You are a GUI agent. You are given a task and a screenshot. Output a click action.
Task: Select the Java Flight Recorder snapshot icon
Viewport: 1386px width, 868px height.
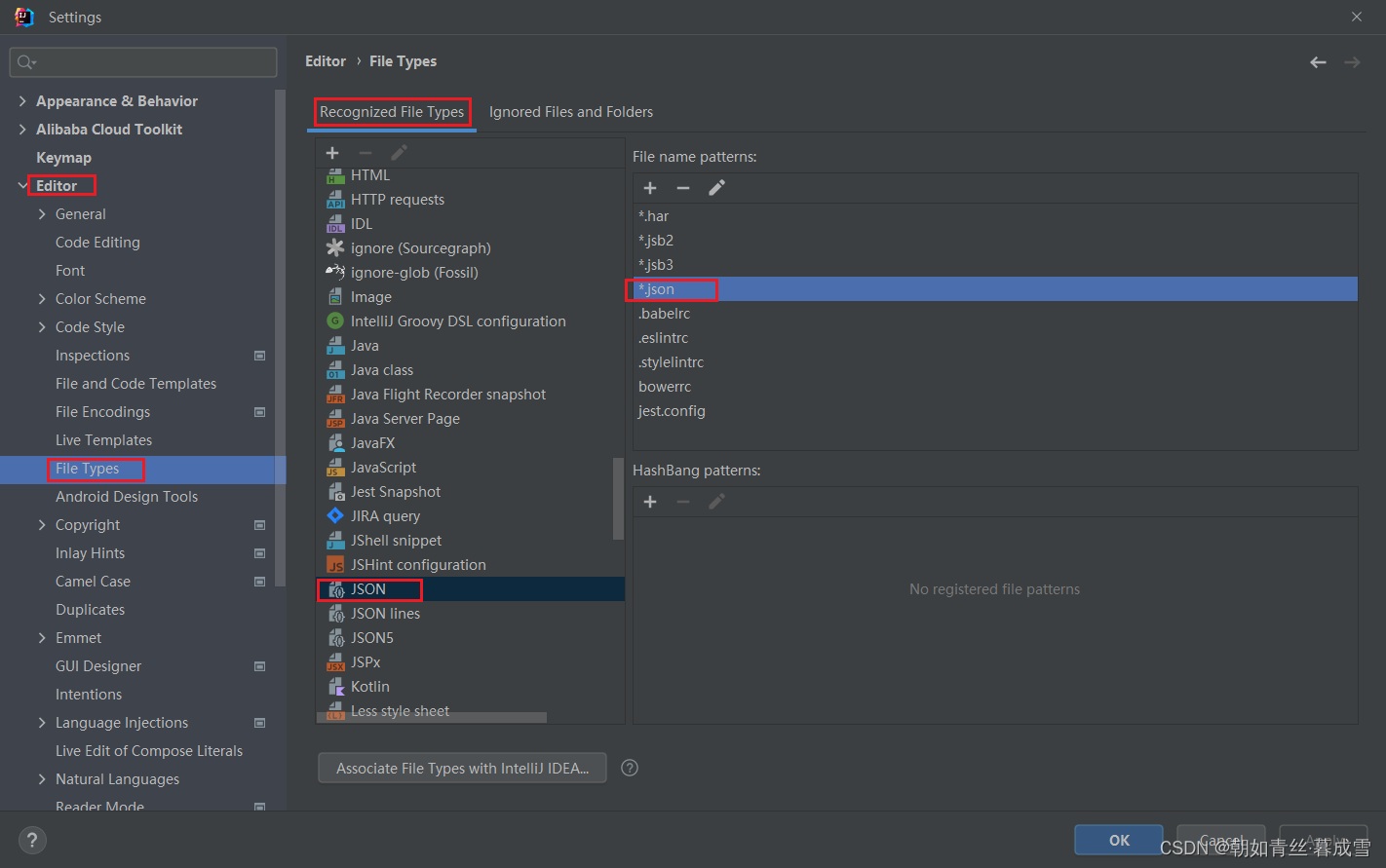point(335,395)
